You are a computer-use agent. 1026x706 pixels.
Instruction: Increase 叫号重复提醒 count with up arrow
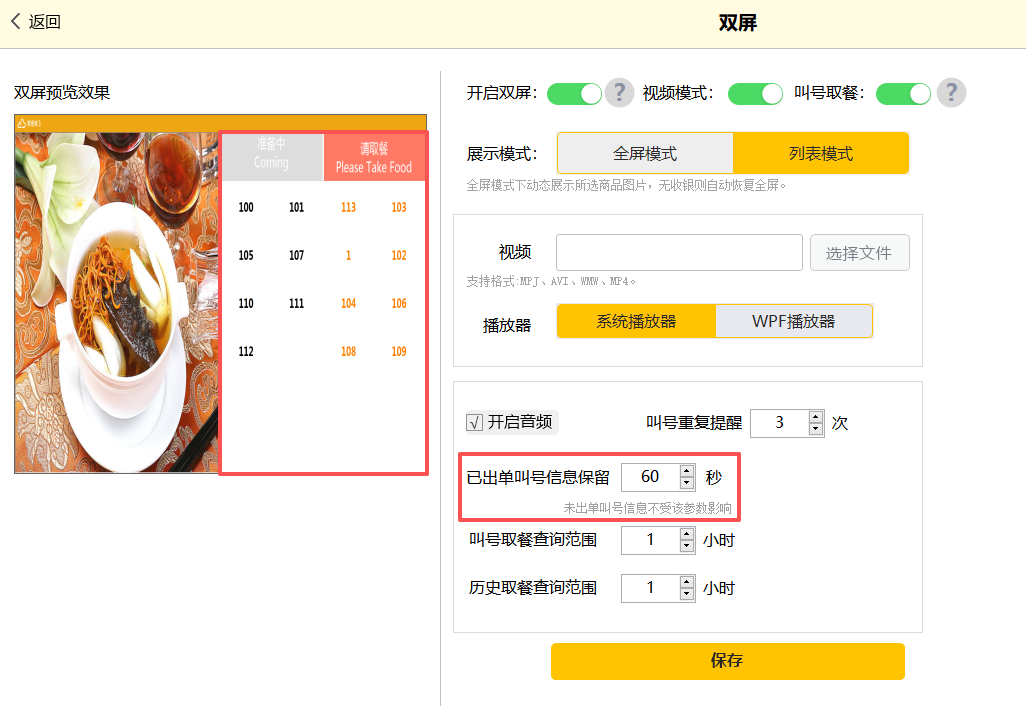tap(816, 416)
